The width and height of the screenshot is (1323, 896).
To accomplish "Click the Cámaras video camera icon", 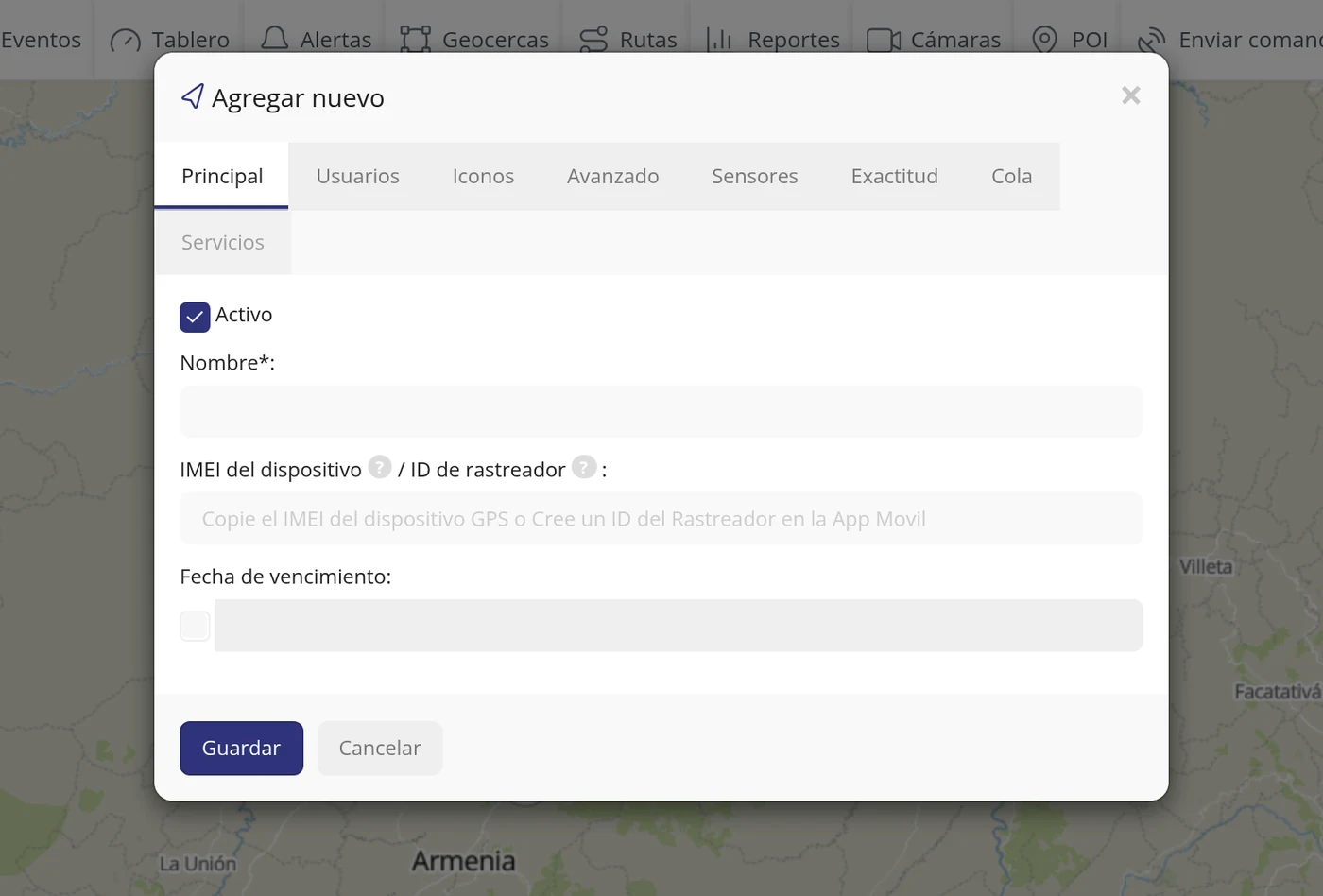I will [884, 40].
